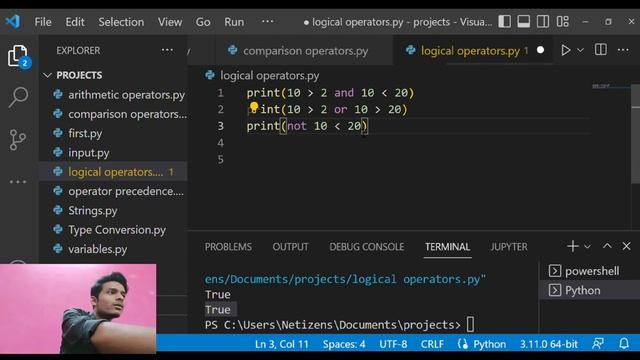Image resolution: width=640 pixels, height=360 pixels.
Task: Change encoding via UTF-8 status item
Action: click(393, 344)
